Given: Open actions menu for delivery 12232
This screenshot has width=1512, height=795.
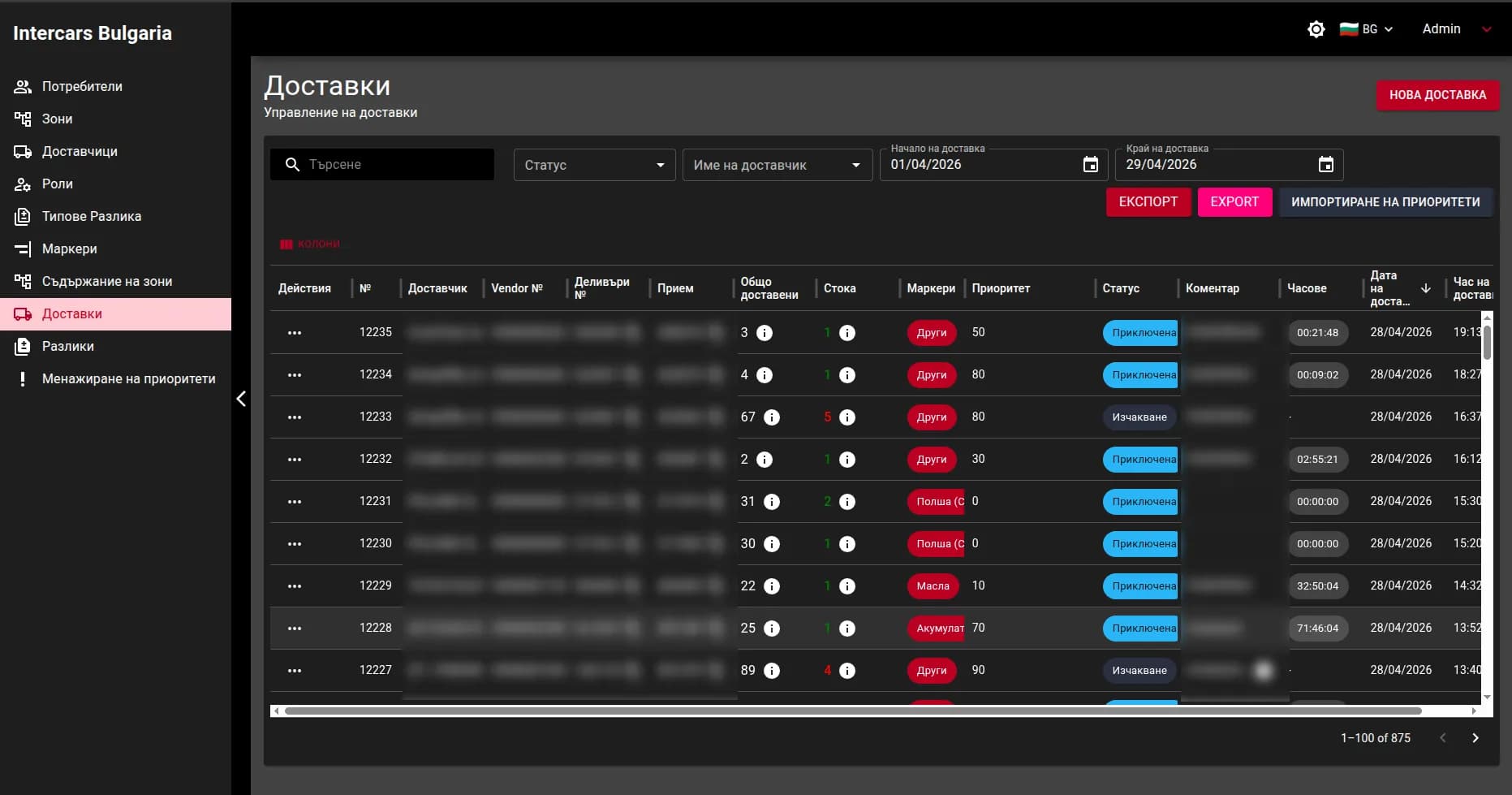Looking at the screenshot, I should point(295,460).
